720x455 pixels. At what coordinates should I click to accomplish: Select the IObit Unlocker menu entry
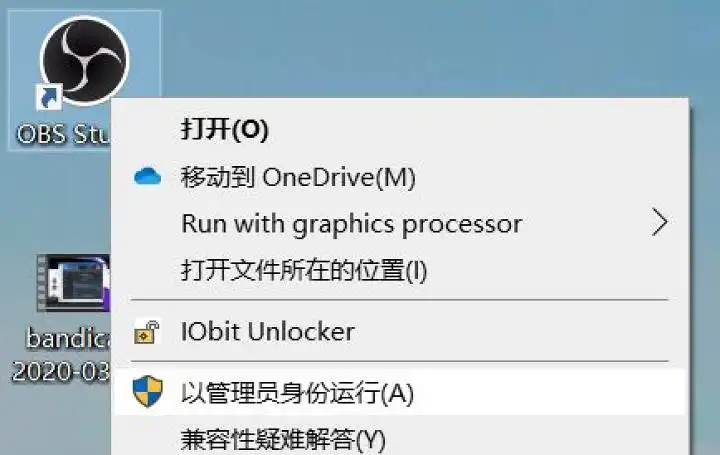267,331
